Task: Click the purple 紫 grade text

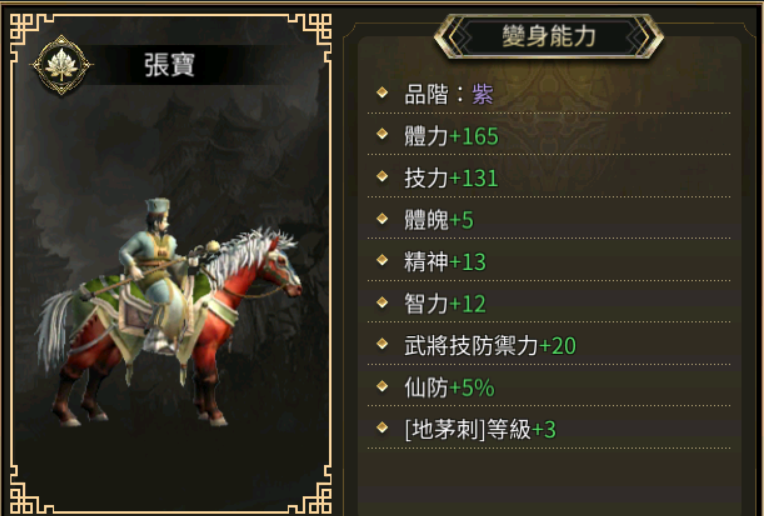Action: 483,94
